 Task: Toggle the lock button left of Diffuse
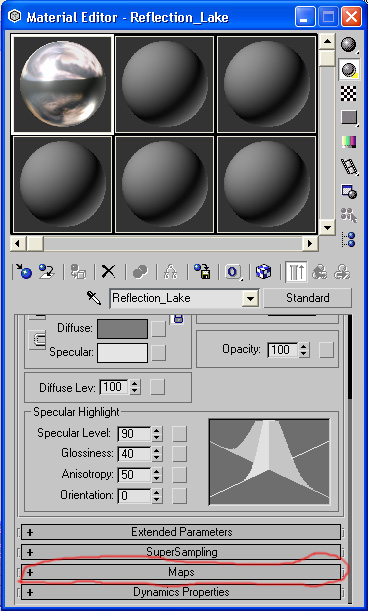click(37, 339)
